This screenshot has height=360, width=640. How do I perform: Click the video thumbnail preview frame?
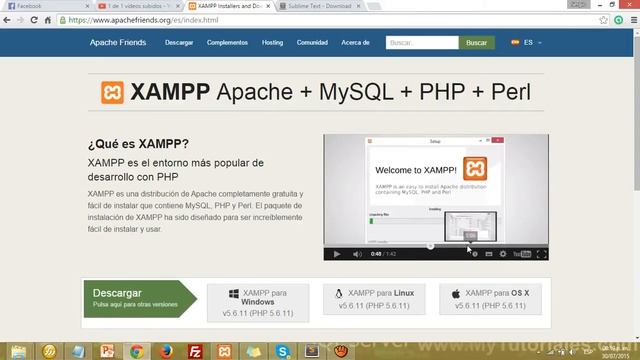[470, 227]
